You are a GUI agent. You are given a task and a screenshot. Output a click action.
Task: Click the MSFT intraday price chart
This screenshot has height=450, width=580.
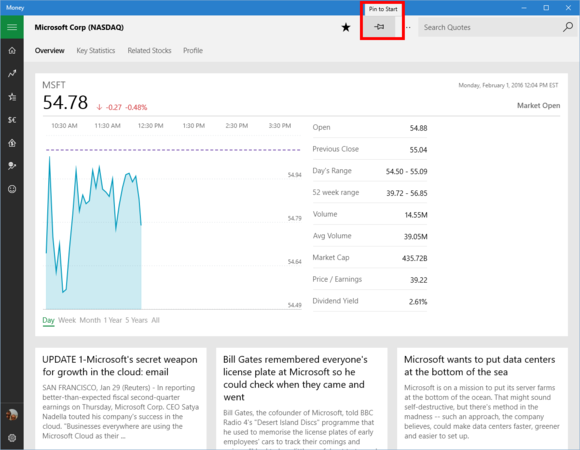172,222
